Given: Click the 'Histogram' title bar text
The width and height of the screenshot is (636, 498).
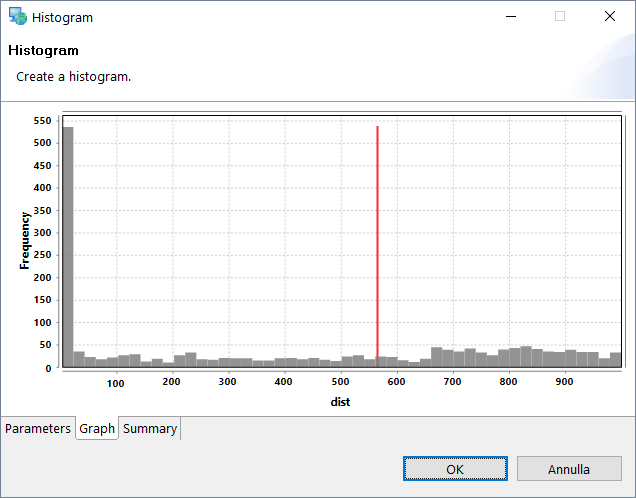Looking at the screenshot, I should (x=62, y=17).
